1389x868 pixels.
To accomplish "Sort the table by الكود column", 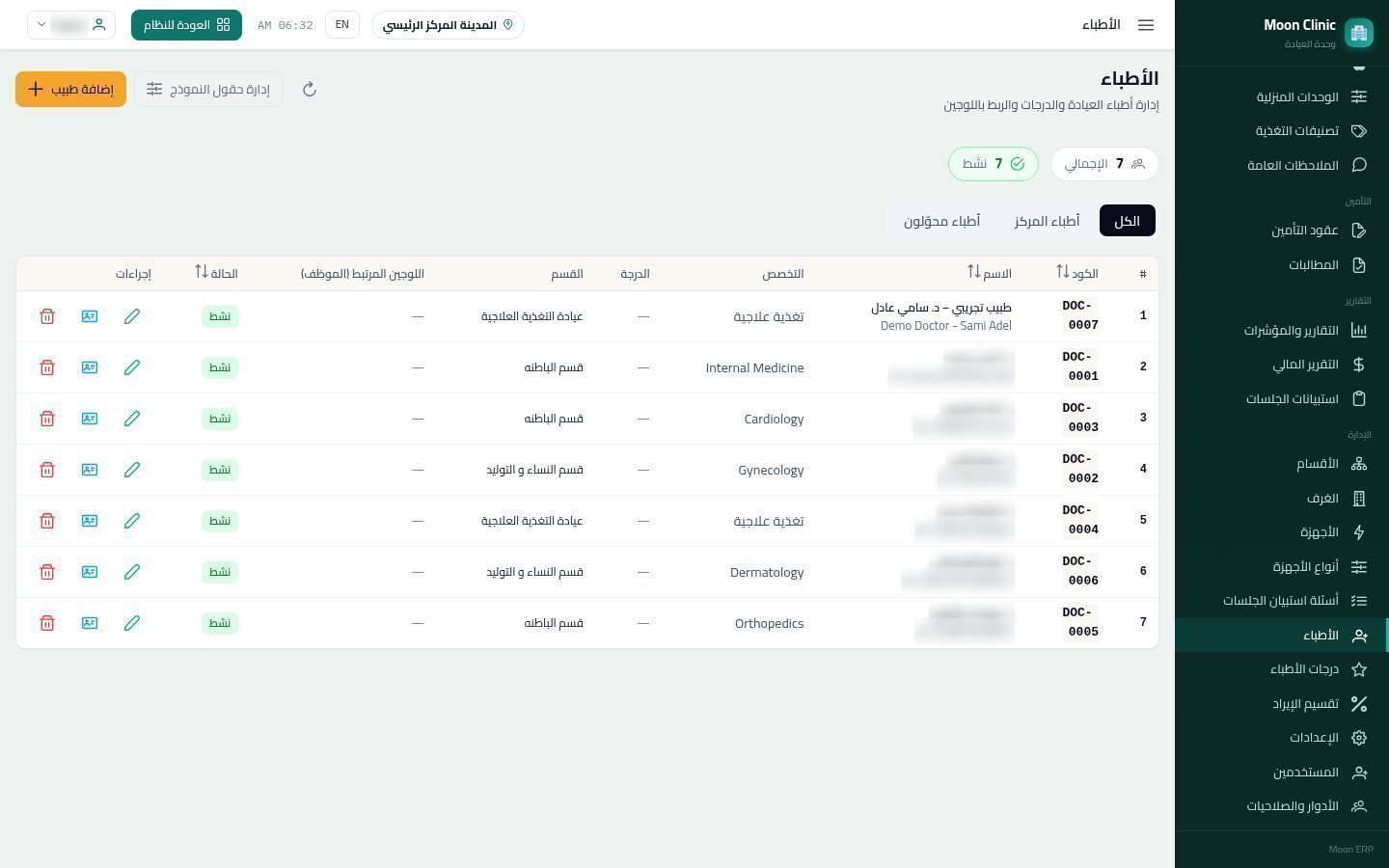I will [x=1076, y=273].
